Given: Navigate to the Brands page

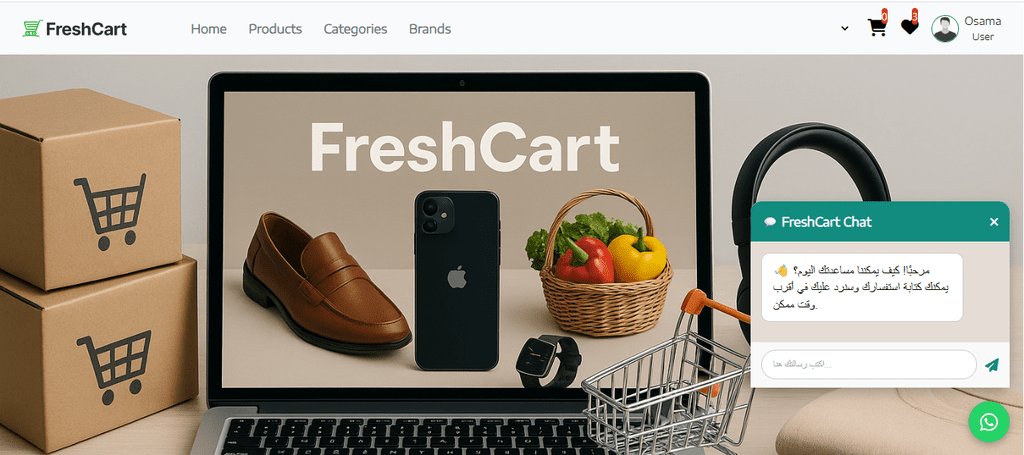Looking at the screenshot, I should pyautogui.click(x=430, y=29).
